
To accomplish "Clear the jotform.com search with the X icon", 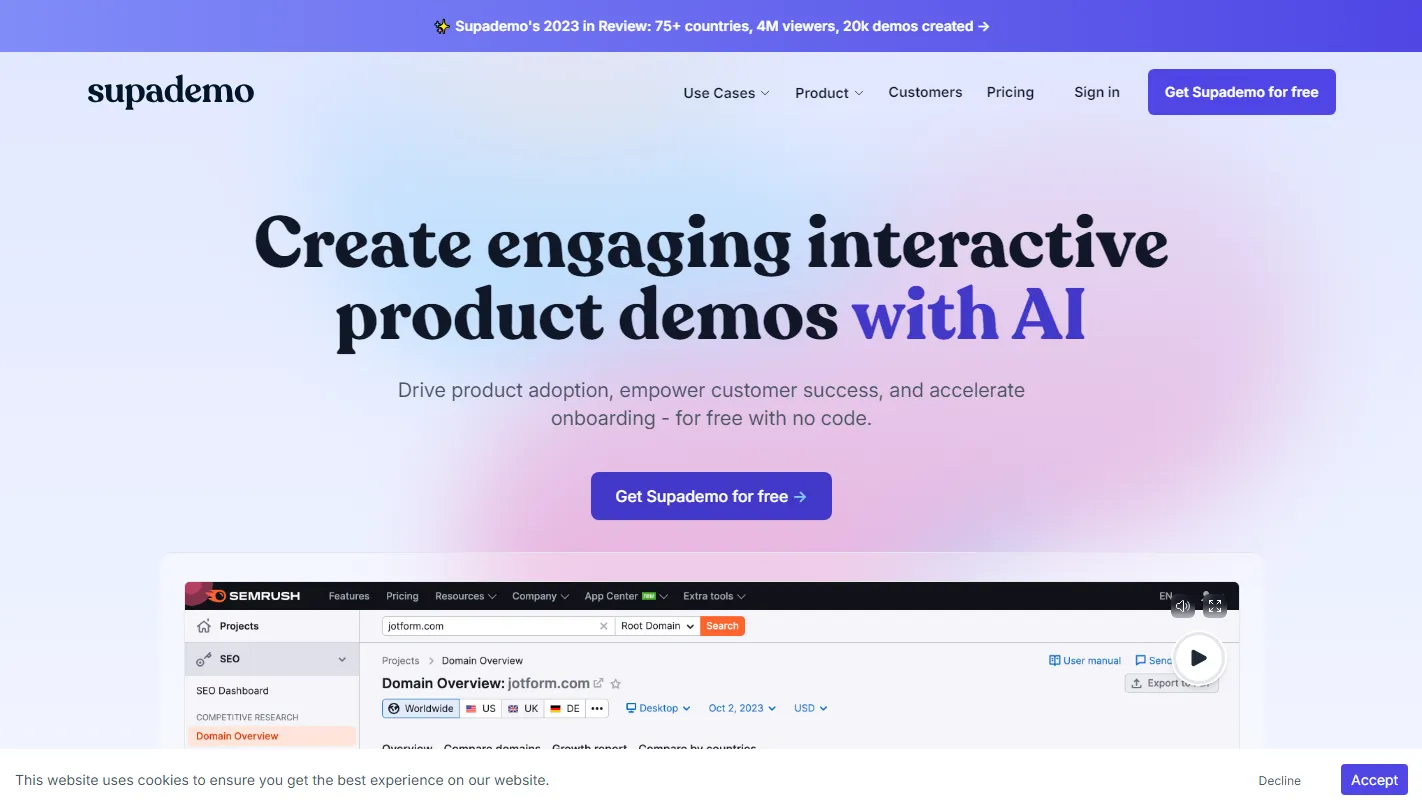I will 604,625.
